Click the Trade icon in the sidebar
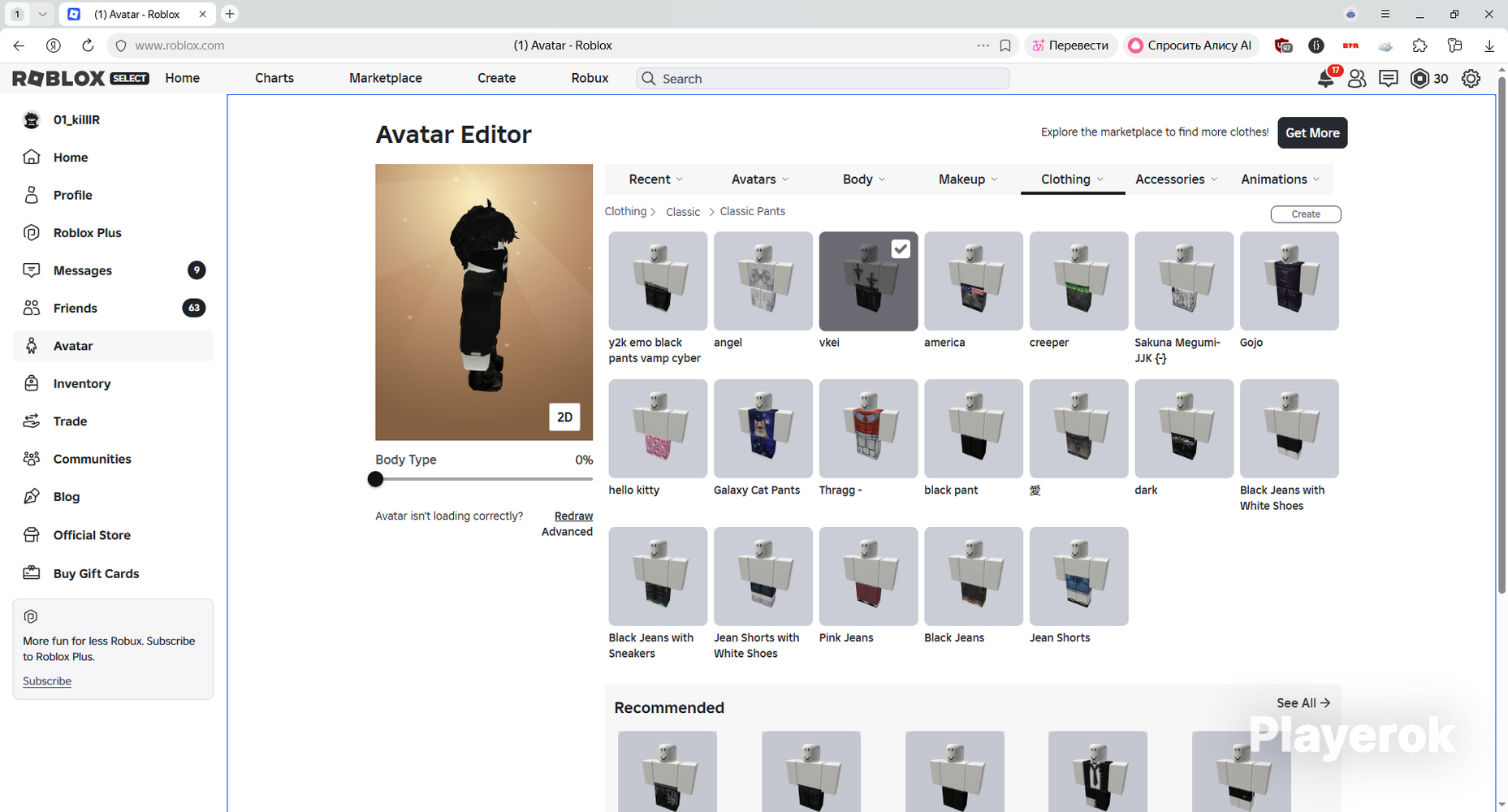Image resolution: width=1508 pixels, height=812 pixels. point(32,421)
